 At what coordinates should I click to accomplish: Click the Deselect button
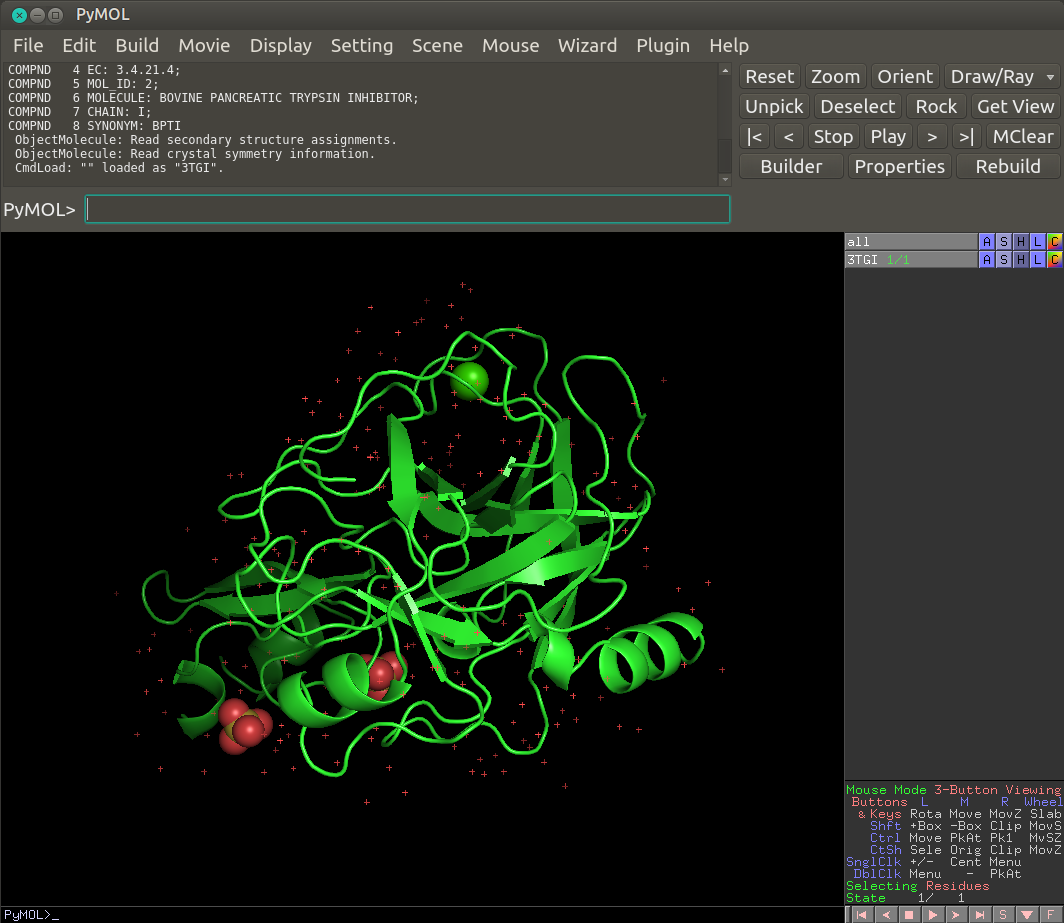click(x=858, y=107)
